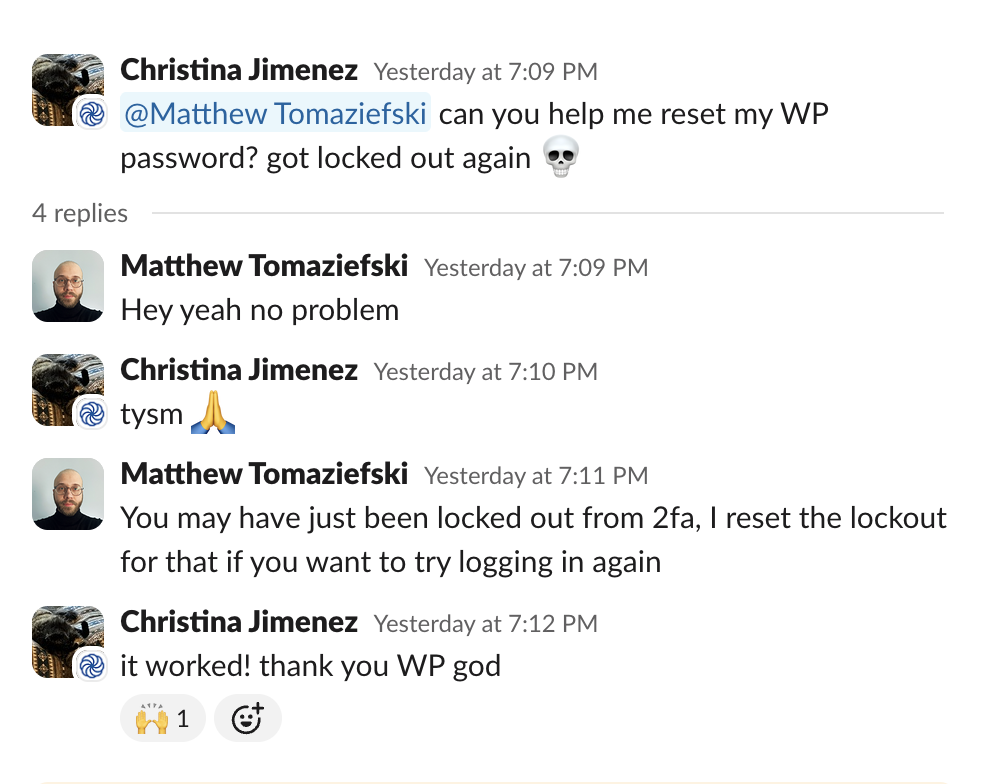
Task: Click the praying hands emoji after "tysm"
Action: pyautogui.click(x=212, y=414)
